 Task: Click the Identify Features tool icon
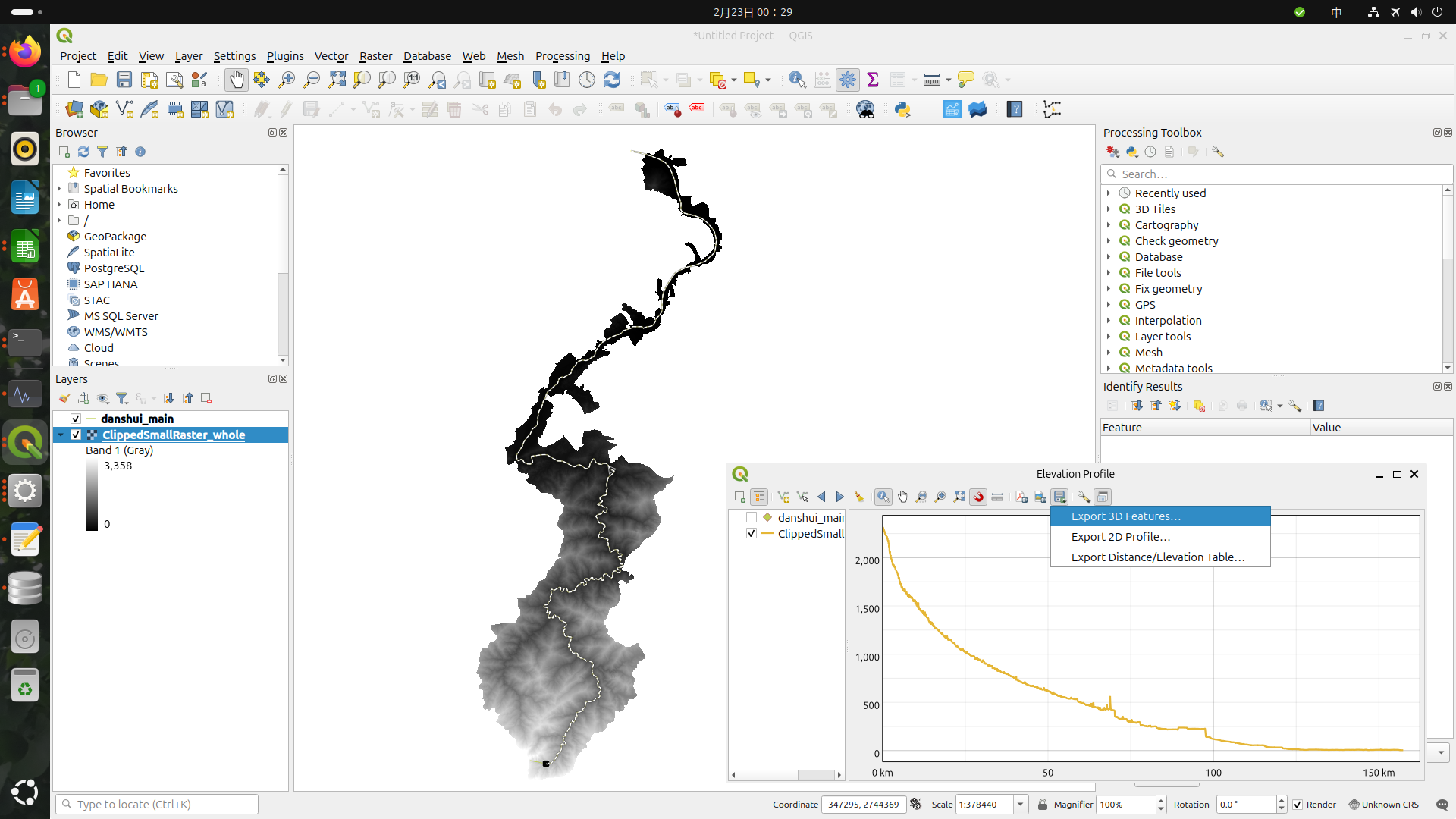tap(797, 80)
